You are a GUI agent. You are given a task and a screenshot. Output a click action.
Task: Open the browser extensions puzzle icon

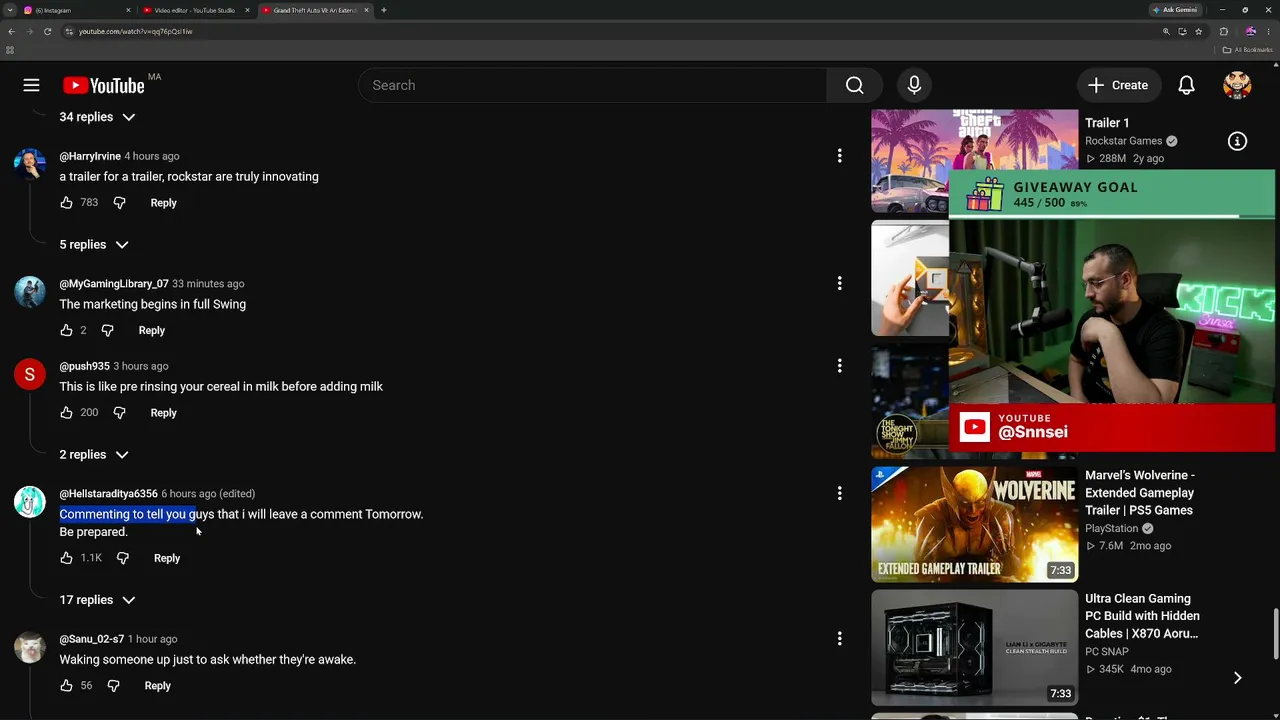click(1224, 31)
